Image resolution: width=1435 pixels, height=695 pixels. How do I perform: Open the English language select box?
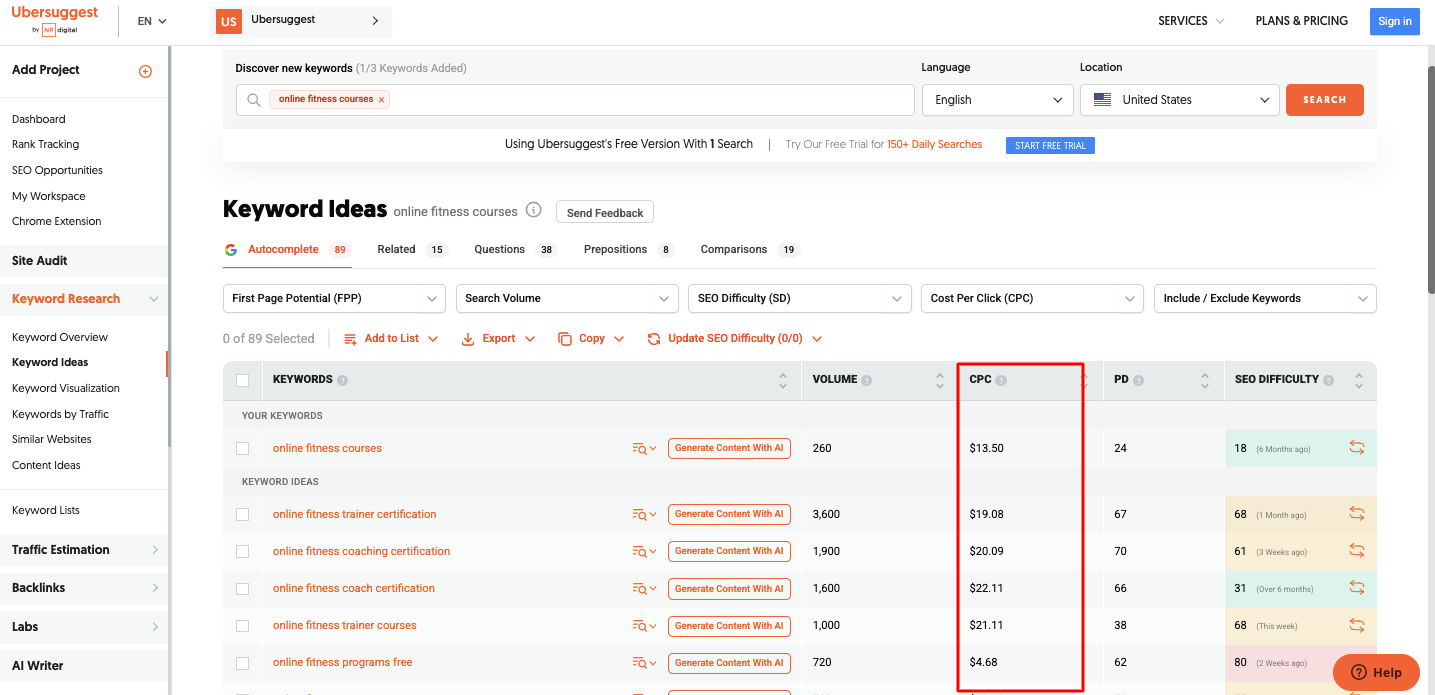click(x=997, y=100)
